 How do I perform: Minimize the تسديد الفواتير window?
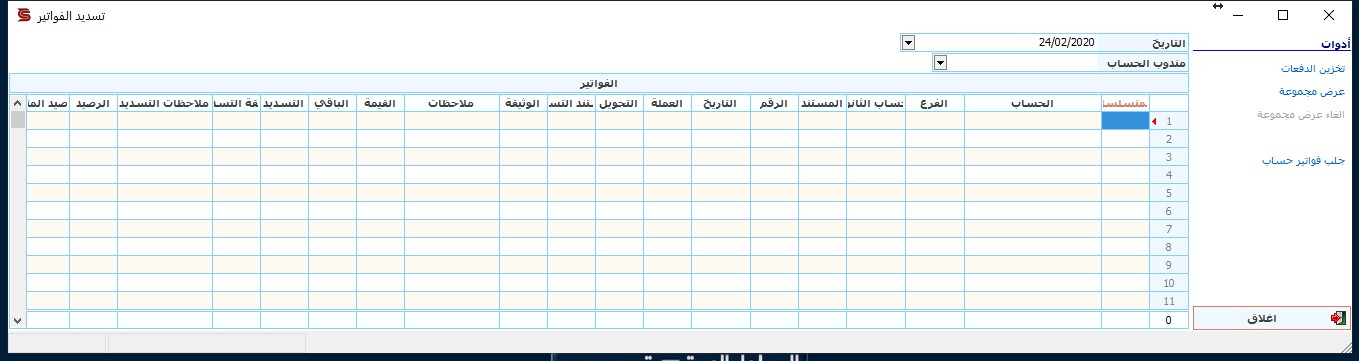tap(1238, 15)
